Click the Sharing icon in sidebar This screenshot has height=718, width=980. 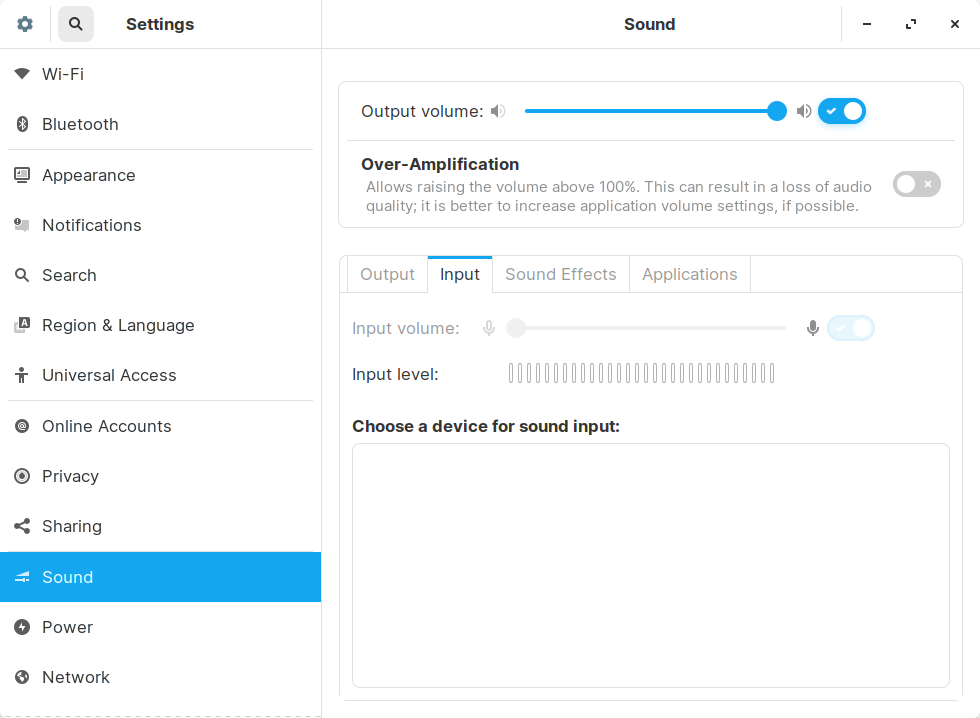point(22,526)
